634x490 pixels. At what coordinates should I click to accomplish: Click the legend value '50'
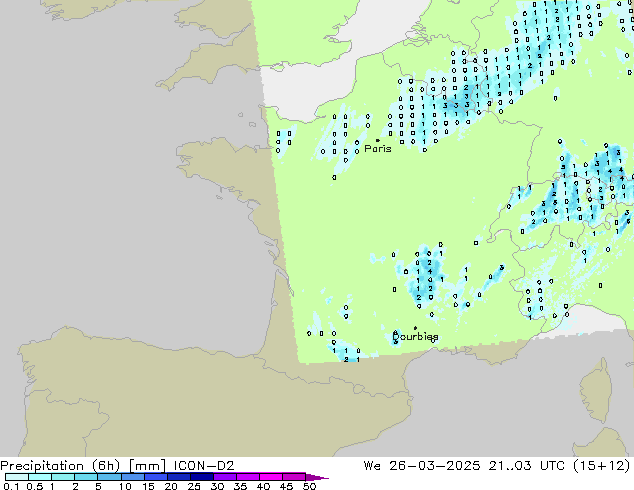pyautogui.click(x=309, y=486)
